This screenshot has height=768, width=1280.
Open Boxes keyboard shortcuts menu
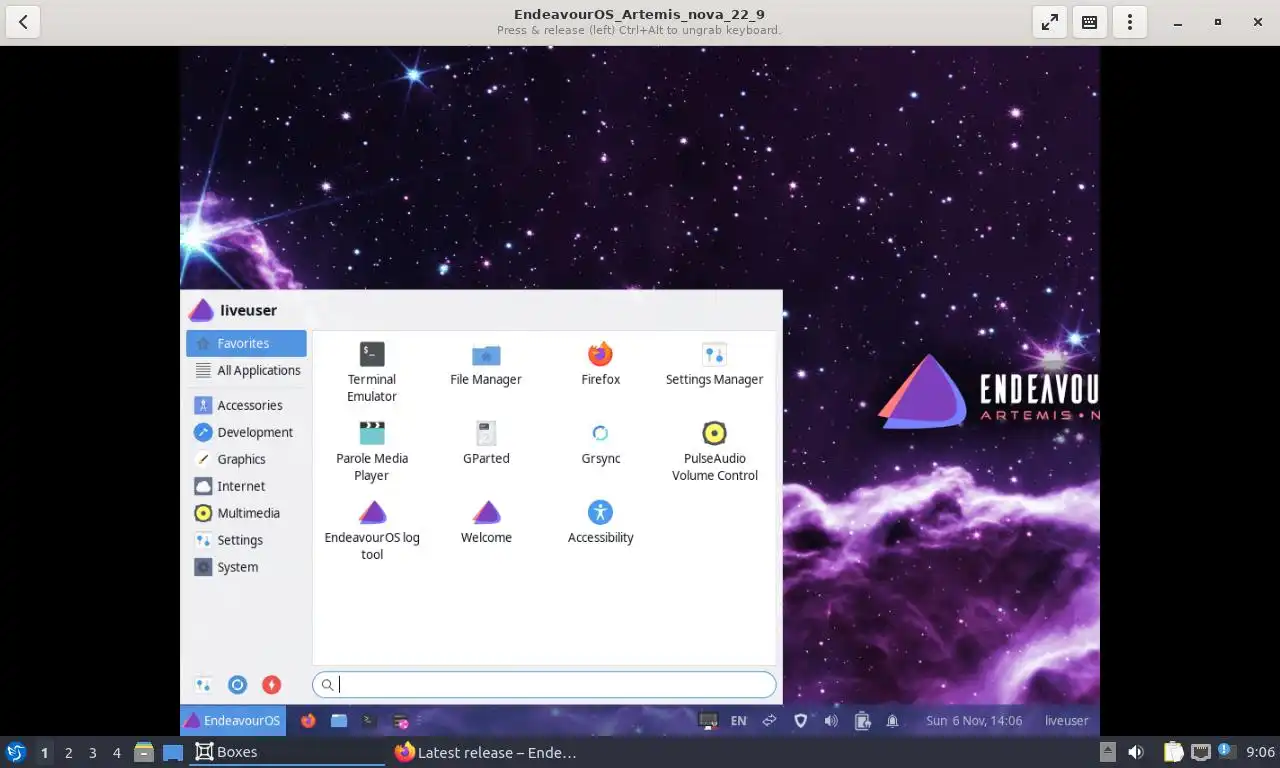pyautogui.click(x=1090, y=22)
